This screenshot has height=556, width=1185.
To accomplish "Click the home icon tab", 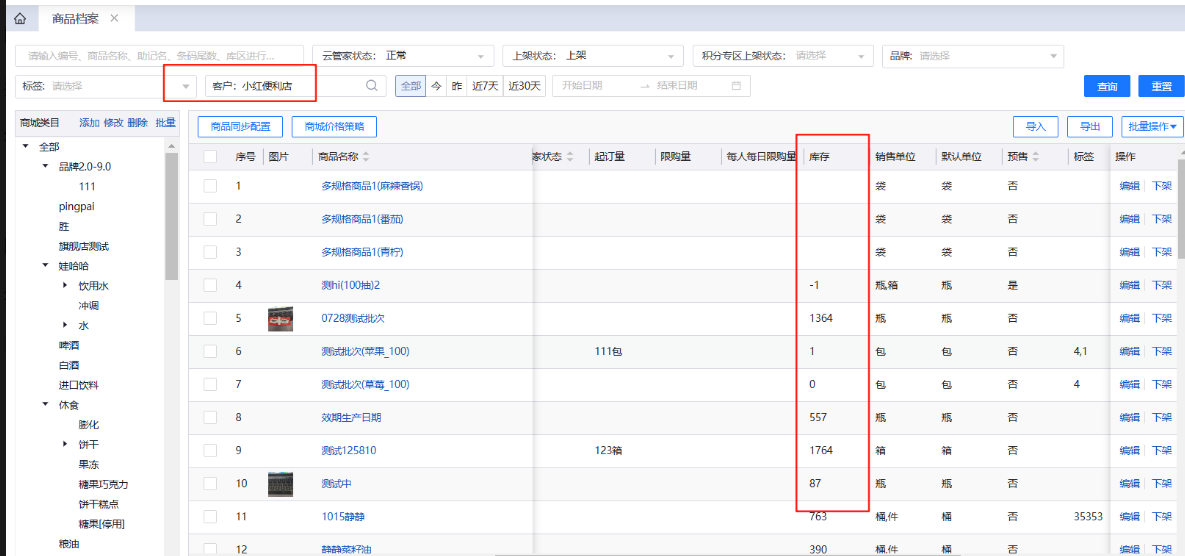I will pos(19,18).
